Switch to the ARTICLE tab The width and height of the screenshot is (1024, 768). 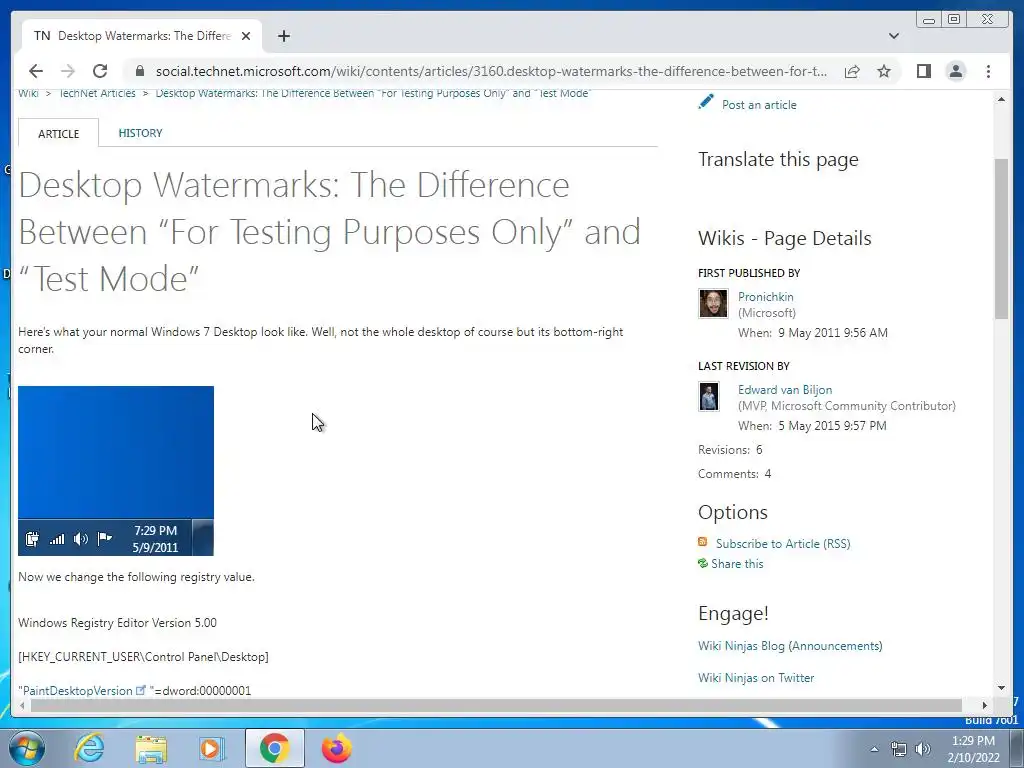(59, 133)
